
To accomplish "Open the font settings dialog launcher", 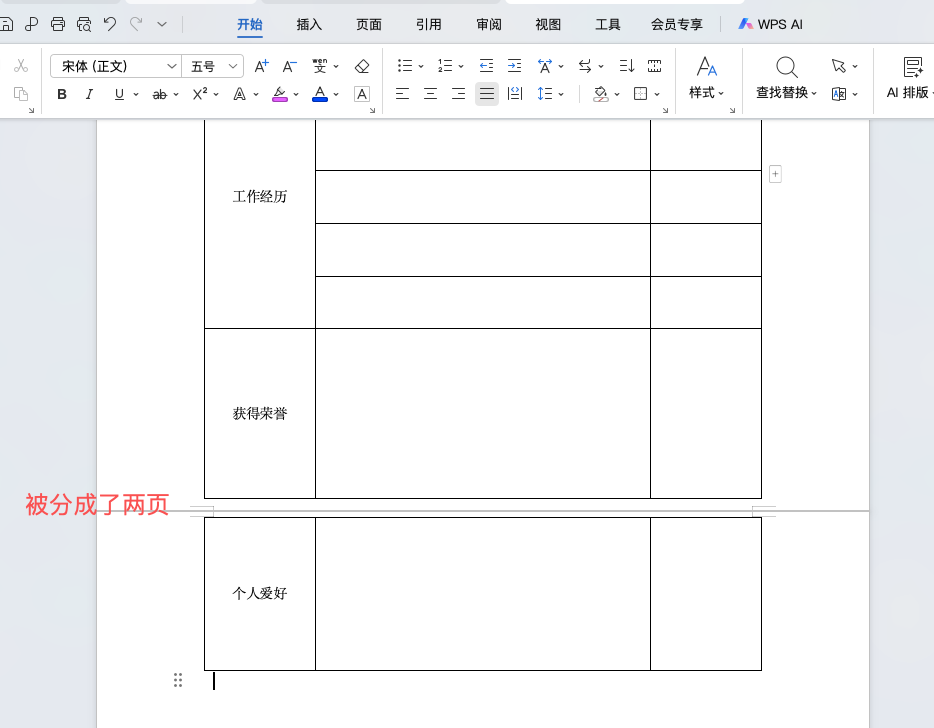I will [372, 110].
